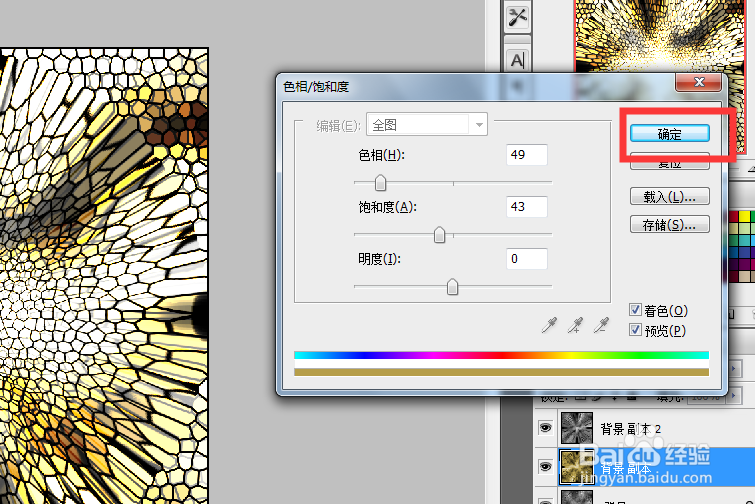Pick the tan swatch in Swatches panel
The height and width of the screenshot is (504, 755).
(744, 276)
